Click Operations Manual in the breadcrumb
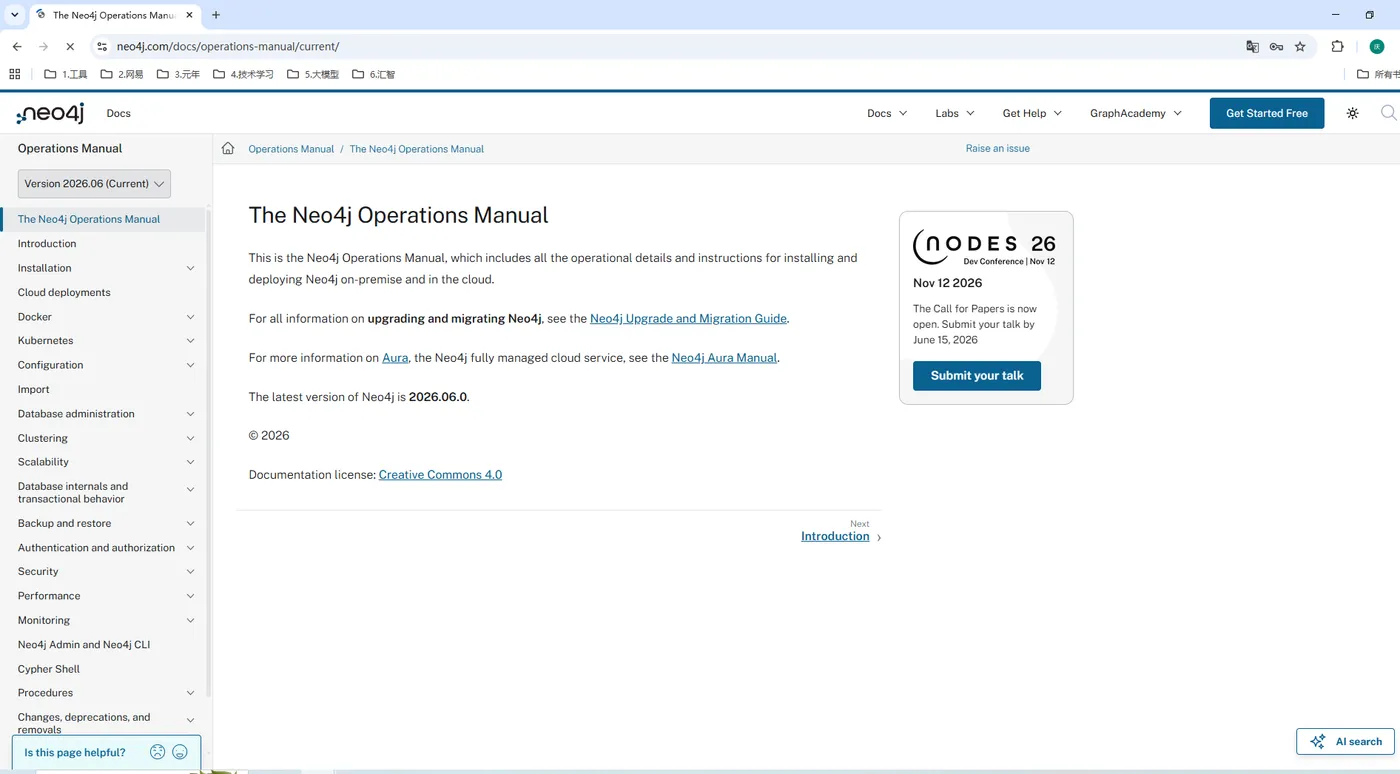The width and height of the screenshot is (1400, 774). (x=291, y=149)
